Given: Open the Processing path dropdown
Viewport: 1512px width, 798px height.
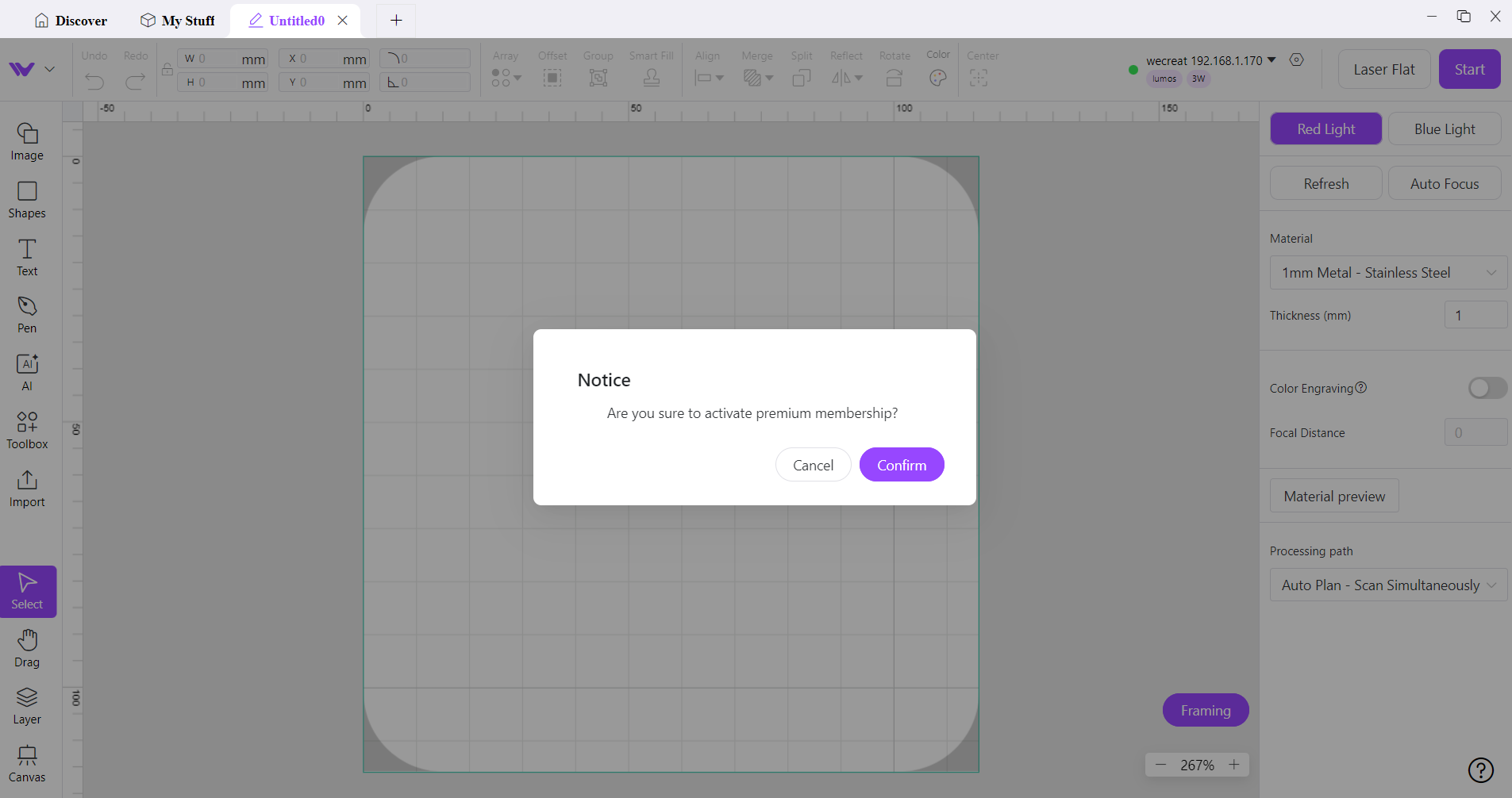Looking at the screenshot, I should click(x=1387, y=585).
